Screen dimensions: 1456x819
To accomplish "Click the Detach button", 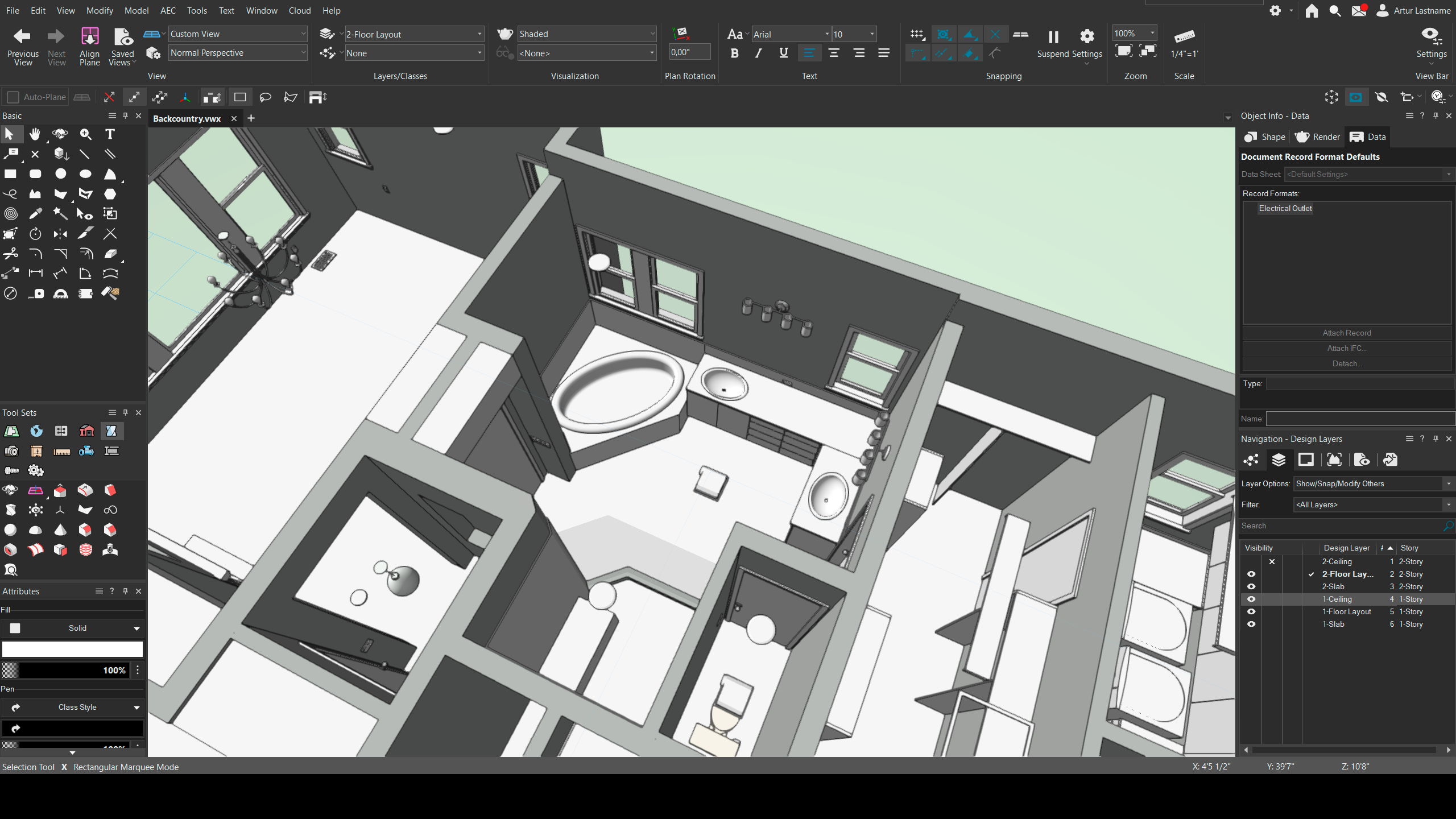I will [1347, 363].
